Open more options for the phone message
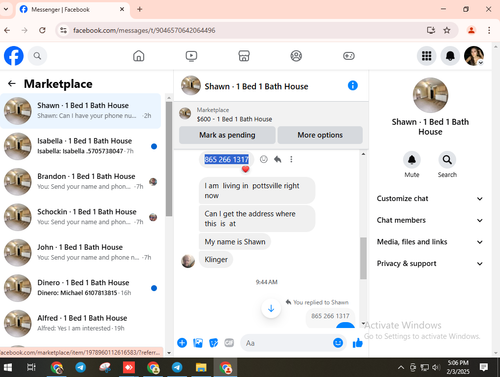The image size is (500, 377). click(291, 159)
